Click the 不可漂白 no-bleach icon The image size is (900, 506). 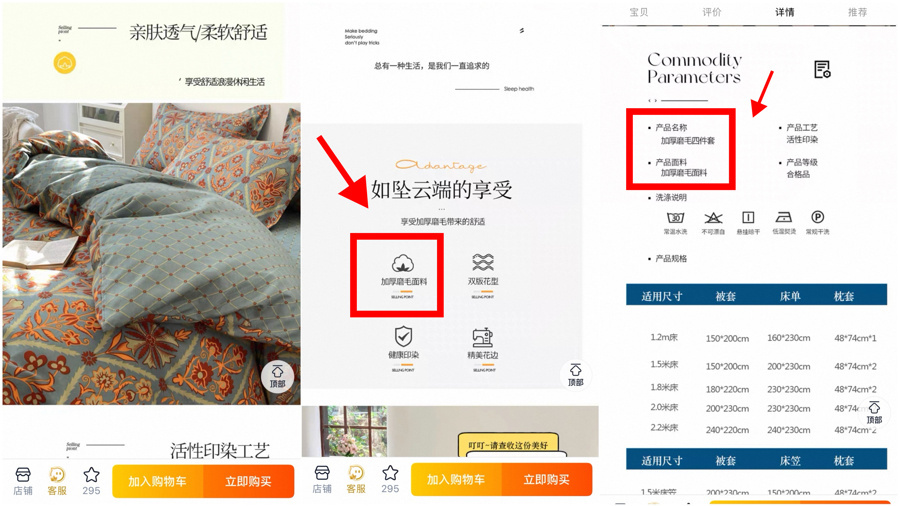(713, 217)
